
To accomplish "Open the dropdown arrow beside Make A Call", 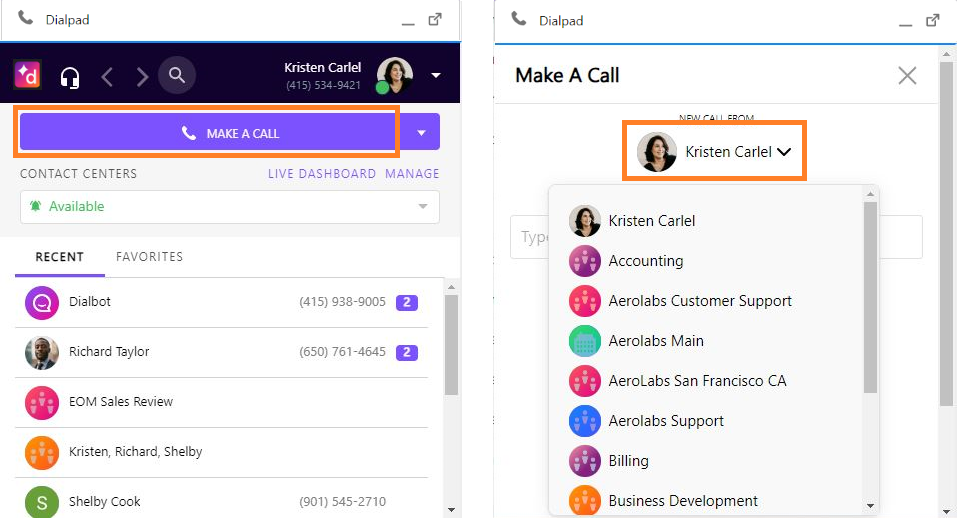I will coord(421,132).
